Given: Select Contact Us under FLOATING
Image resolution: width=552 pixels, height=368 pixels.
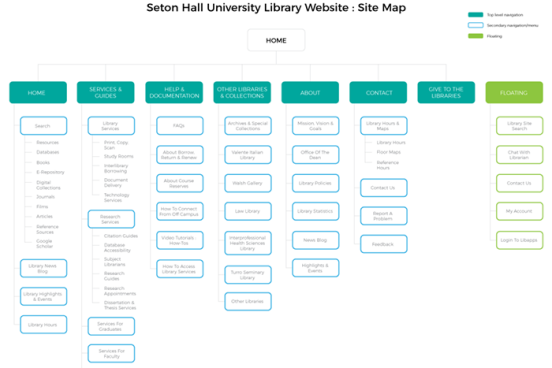Looking at the screenshot, I should coord(520,183).
